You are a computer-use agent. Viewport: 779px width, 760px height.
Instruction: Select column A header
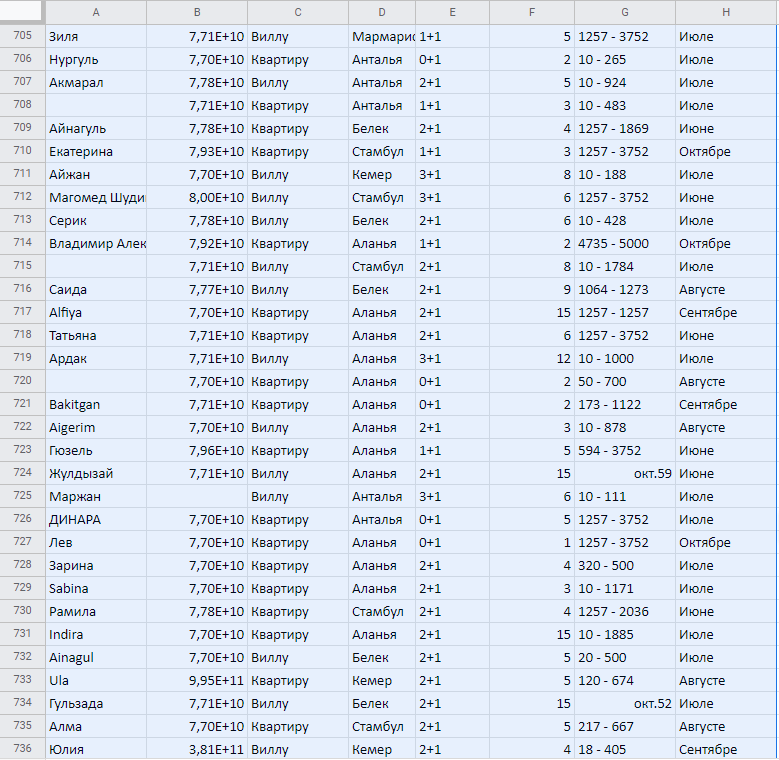tap(96, 12)
